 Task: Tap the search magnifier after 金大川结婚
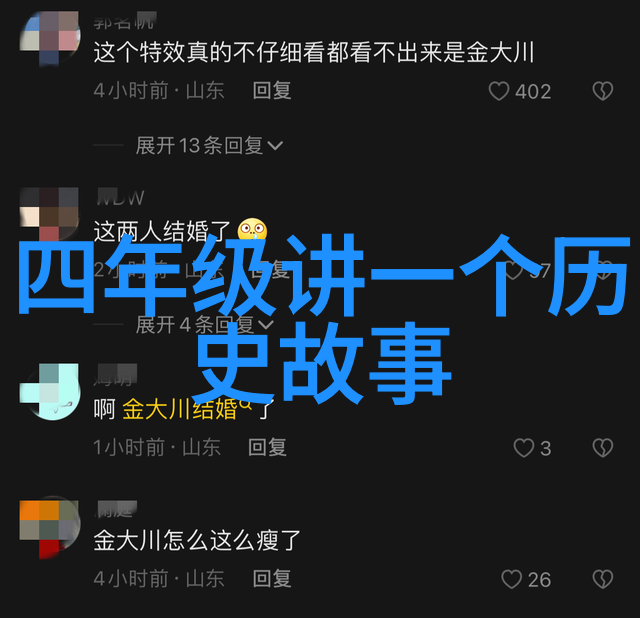pyautogui.click(x=246, y=404)
